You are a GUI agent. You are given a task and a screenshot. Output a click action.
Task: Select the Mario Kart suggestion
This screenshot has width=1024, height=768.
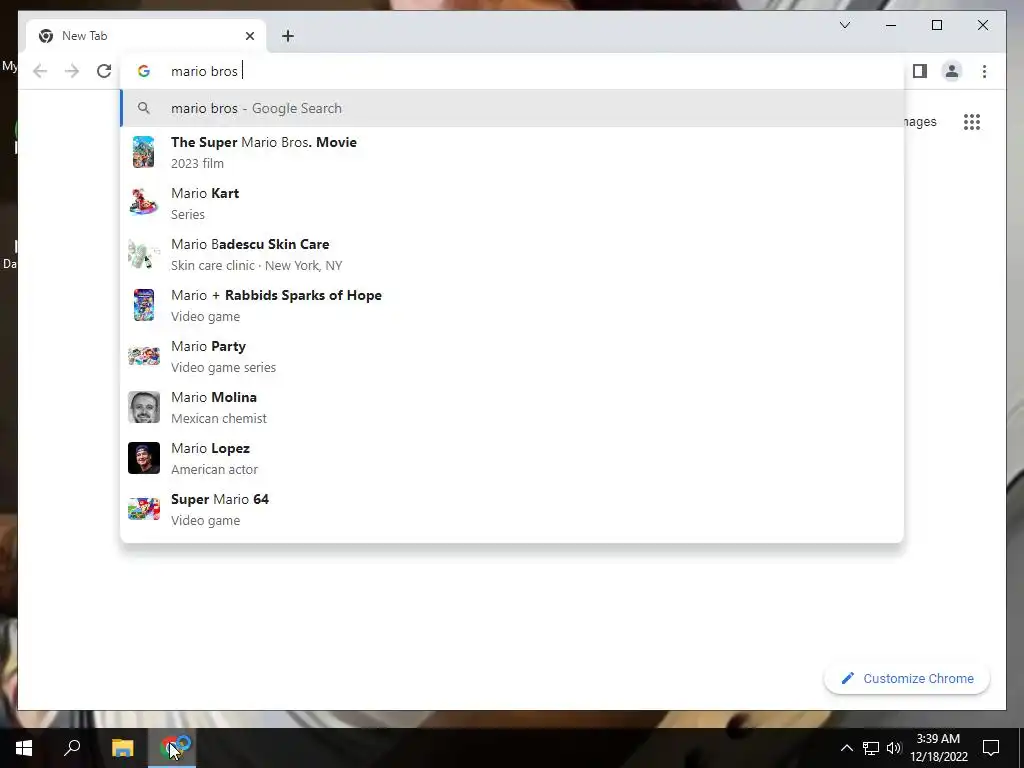click(x=512, y=203)
